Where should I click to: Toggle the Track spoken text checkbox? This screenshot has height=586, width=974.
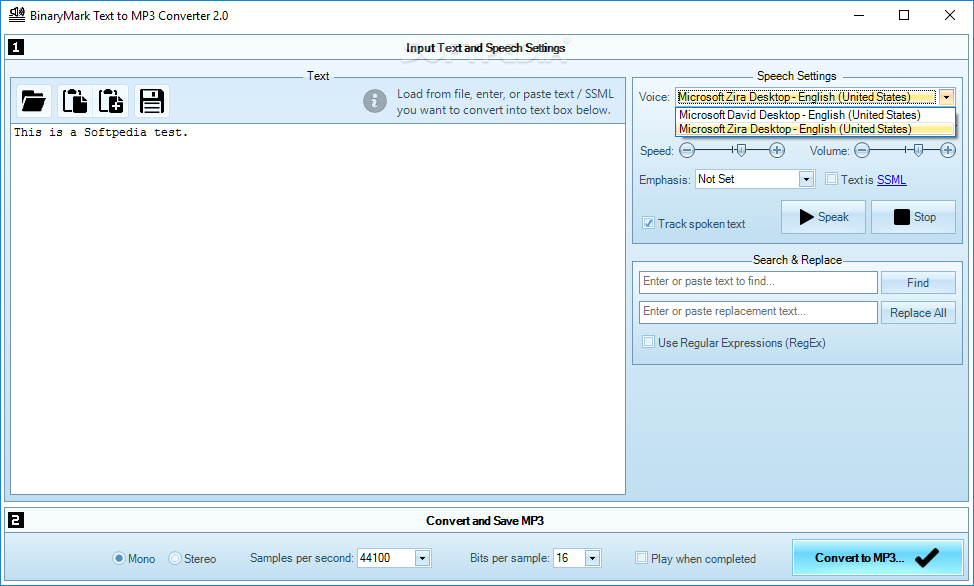(649, 223)
